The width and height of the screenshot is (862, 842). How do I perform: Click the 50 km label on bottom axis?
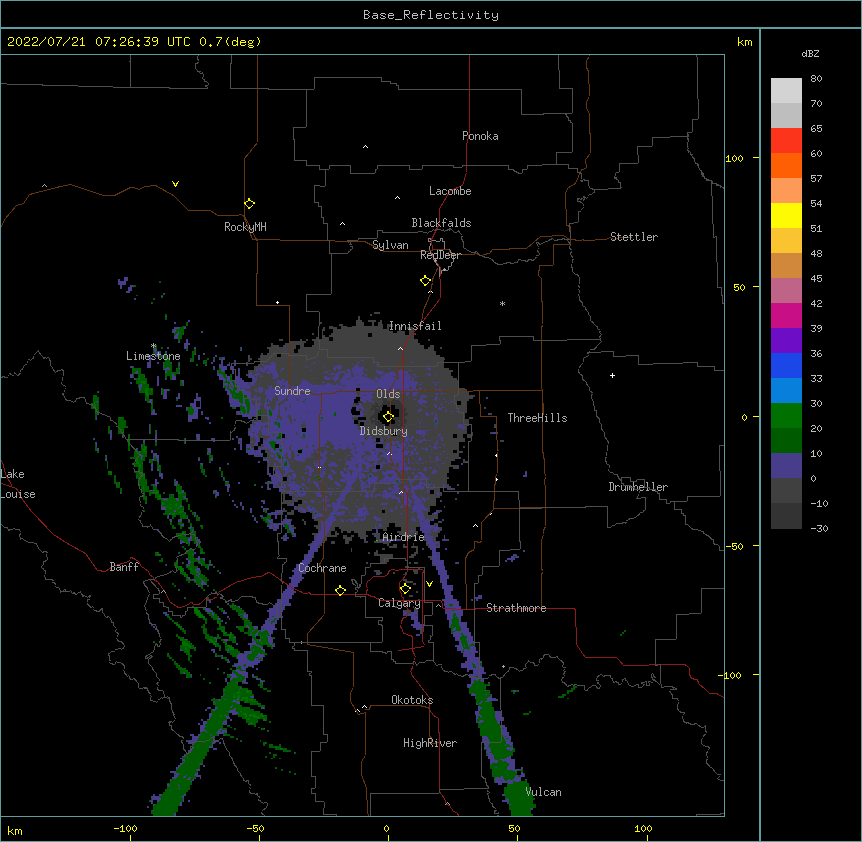(514, 828)
